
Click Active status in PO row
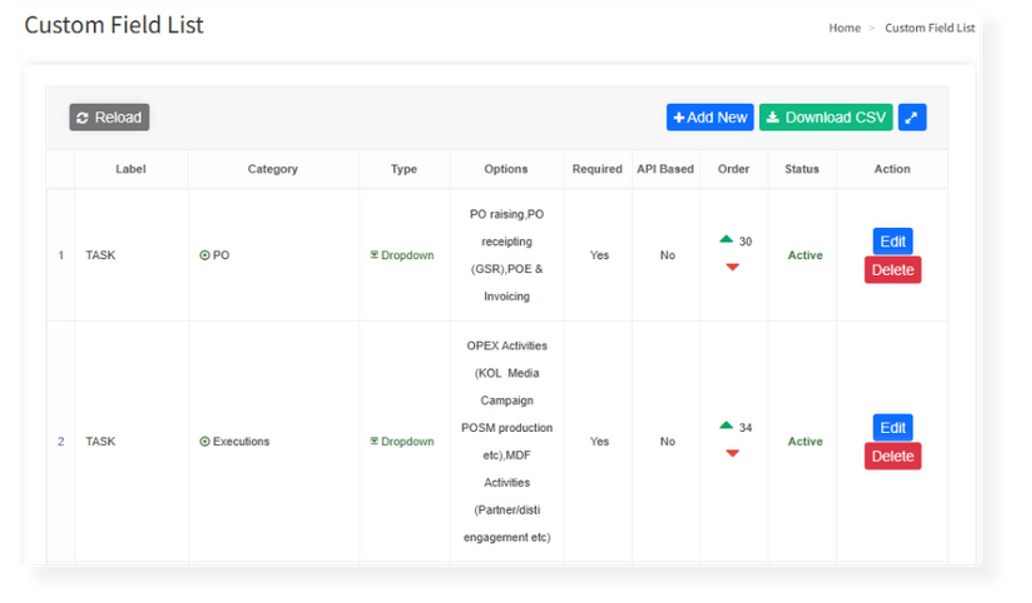coord(805,255)
